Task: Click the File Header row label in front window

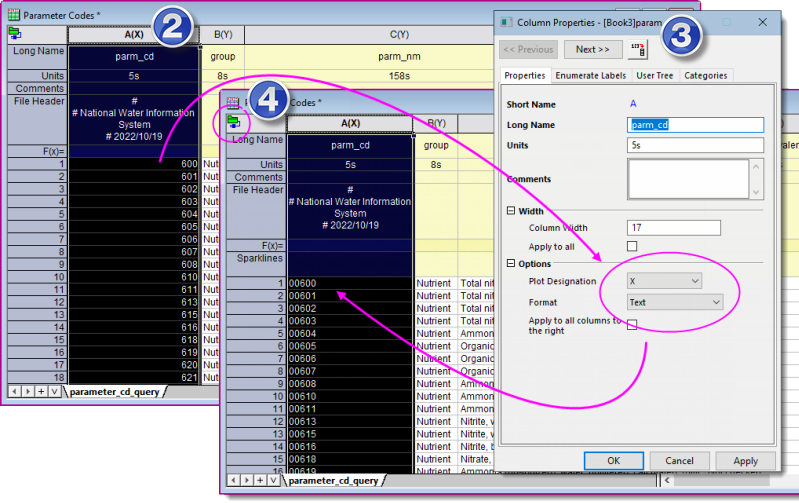Action: [256, 211]
